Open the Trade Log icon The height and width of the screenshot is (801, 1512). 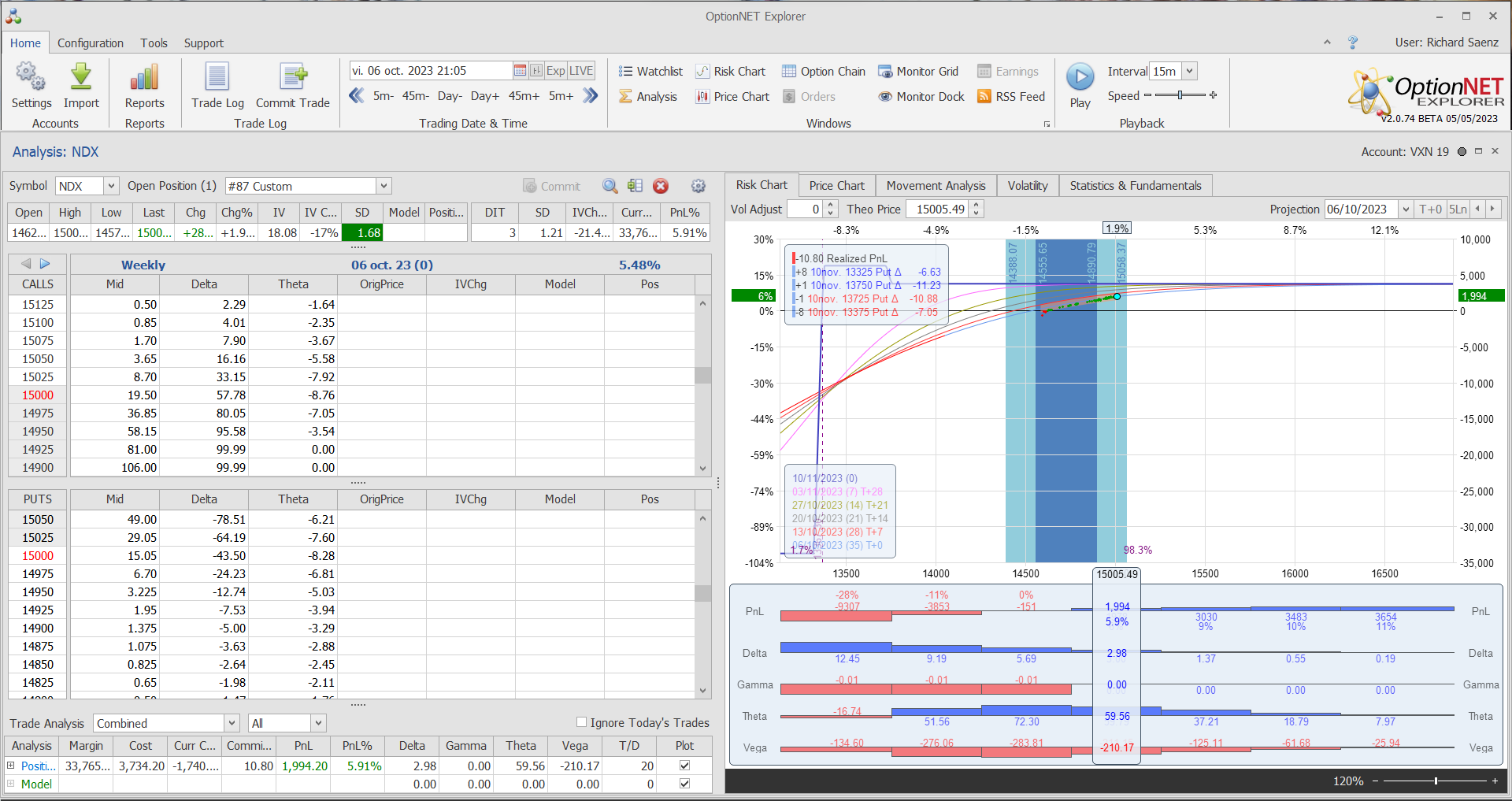click(217, 78)
